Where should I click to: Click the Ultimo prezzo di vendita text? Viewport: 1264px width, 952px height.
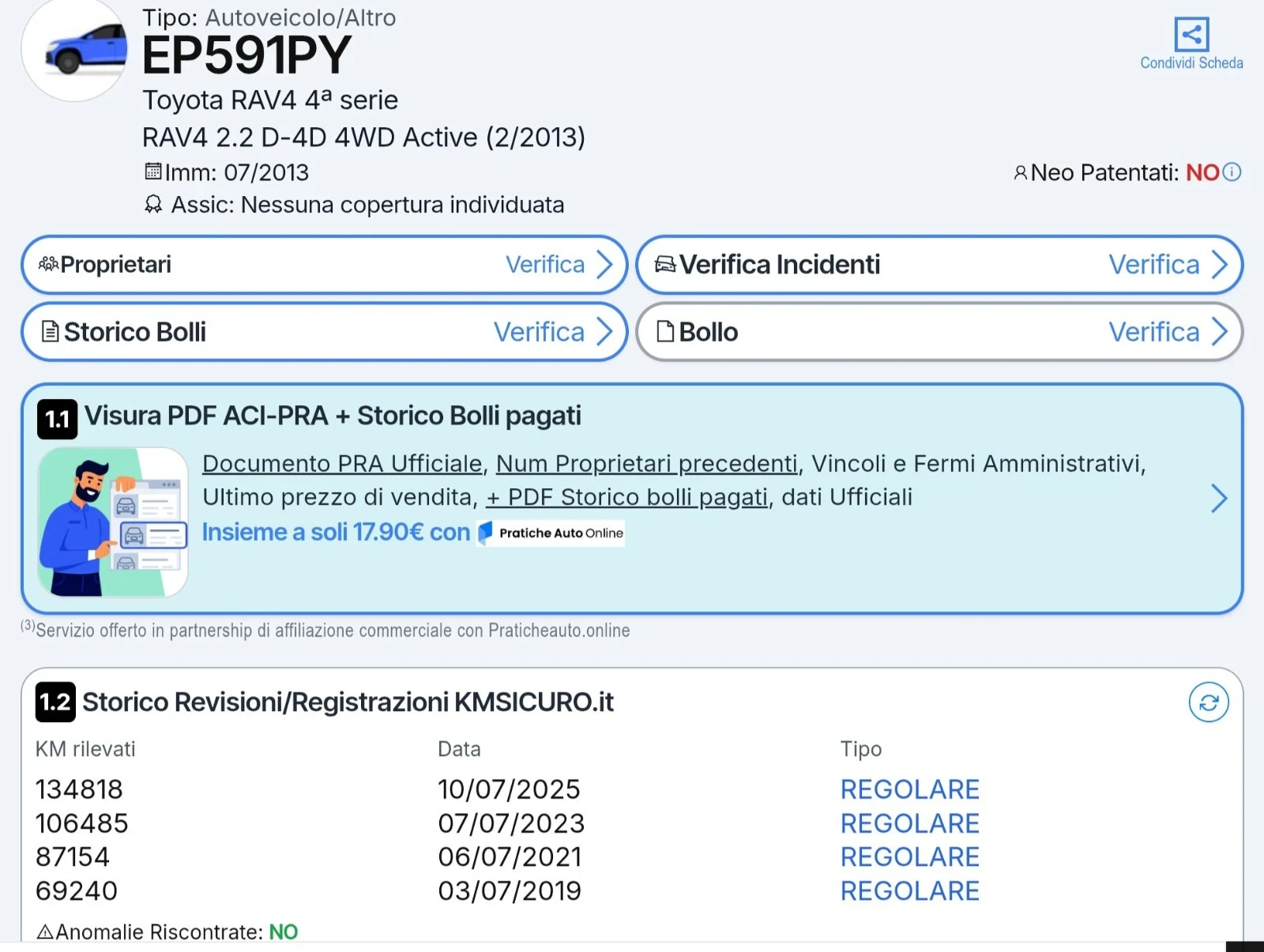click(340, 497)
